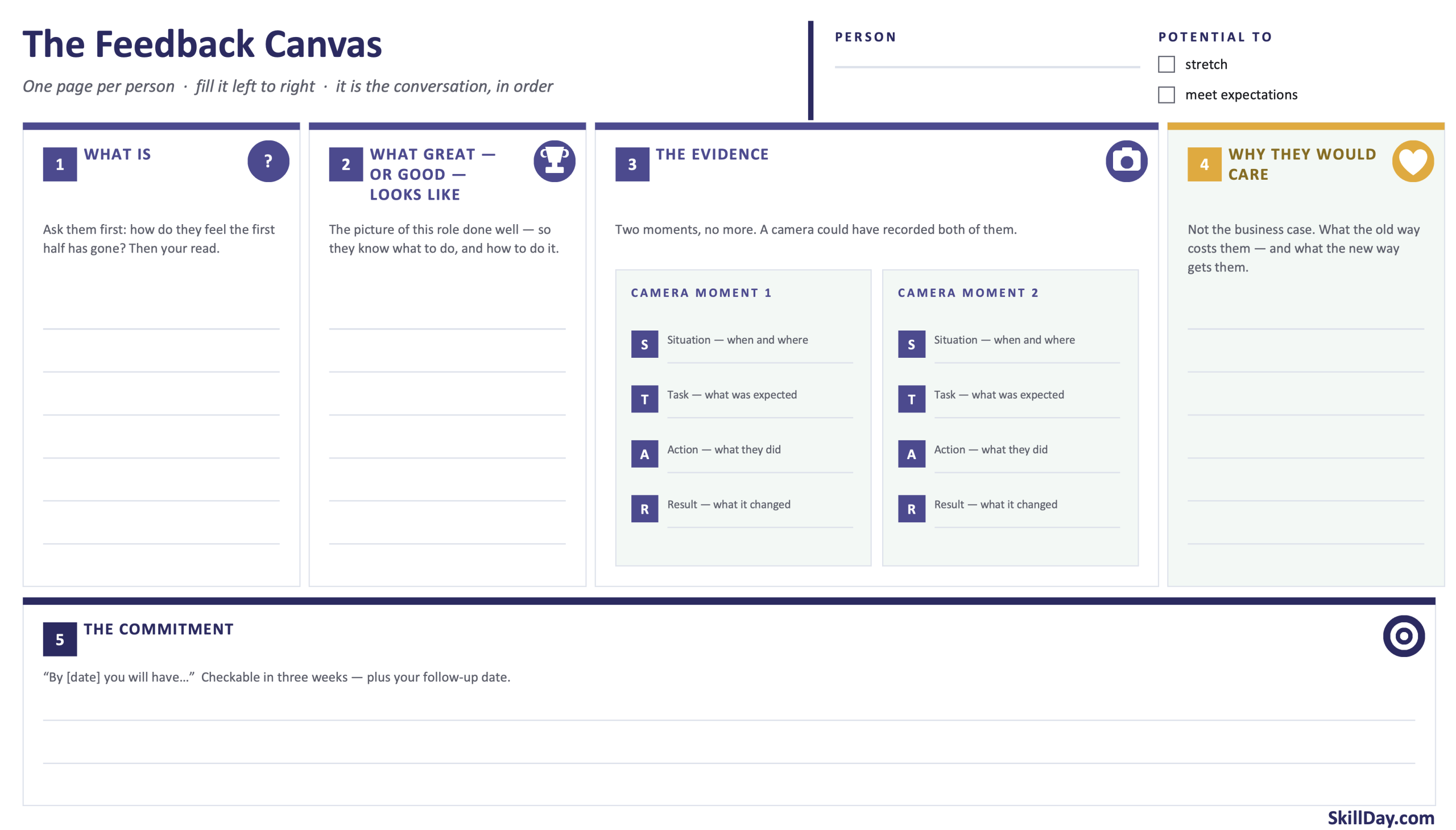Click the trophy icon in section 2
This screenshot has width=1456, height=830.
click(x=554, y=162)
